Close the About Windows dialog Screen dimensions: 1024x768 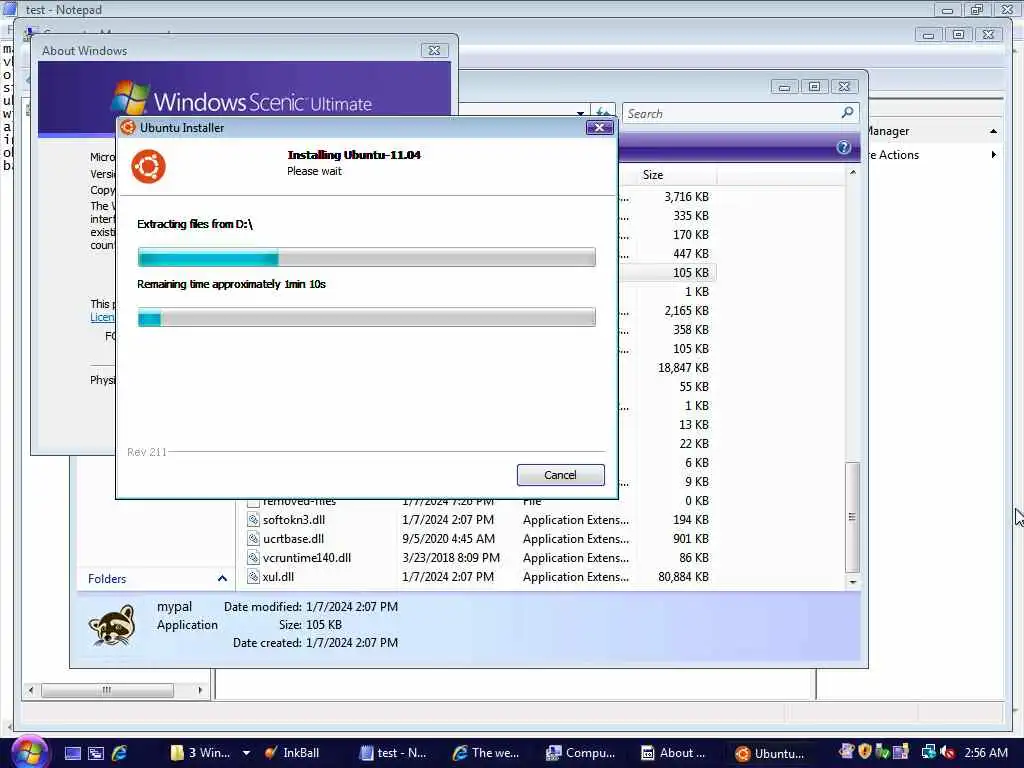click(x=434, y=50)
